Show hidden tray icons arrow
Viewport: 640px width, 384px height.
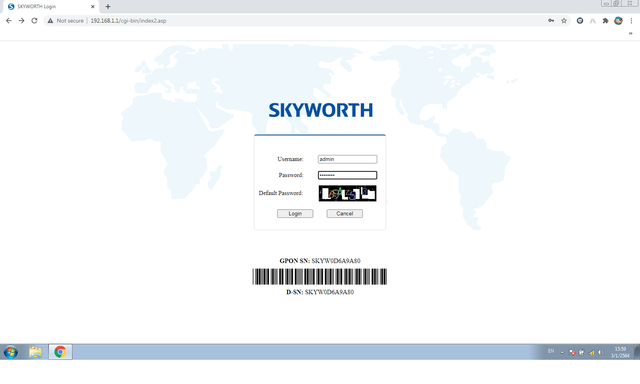pyautogui.click(x=562, y=352)
